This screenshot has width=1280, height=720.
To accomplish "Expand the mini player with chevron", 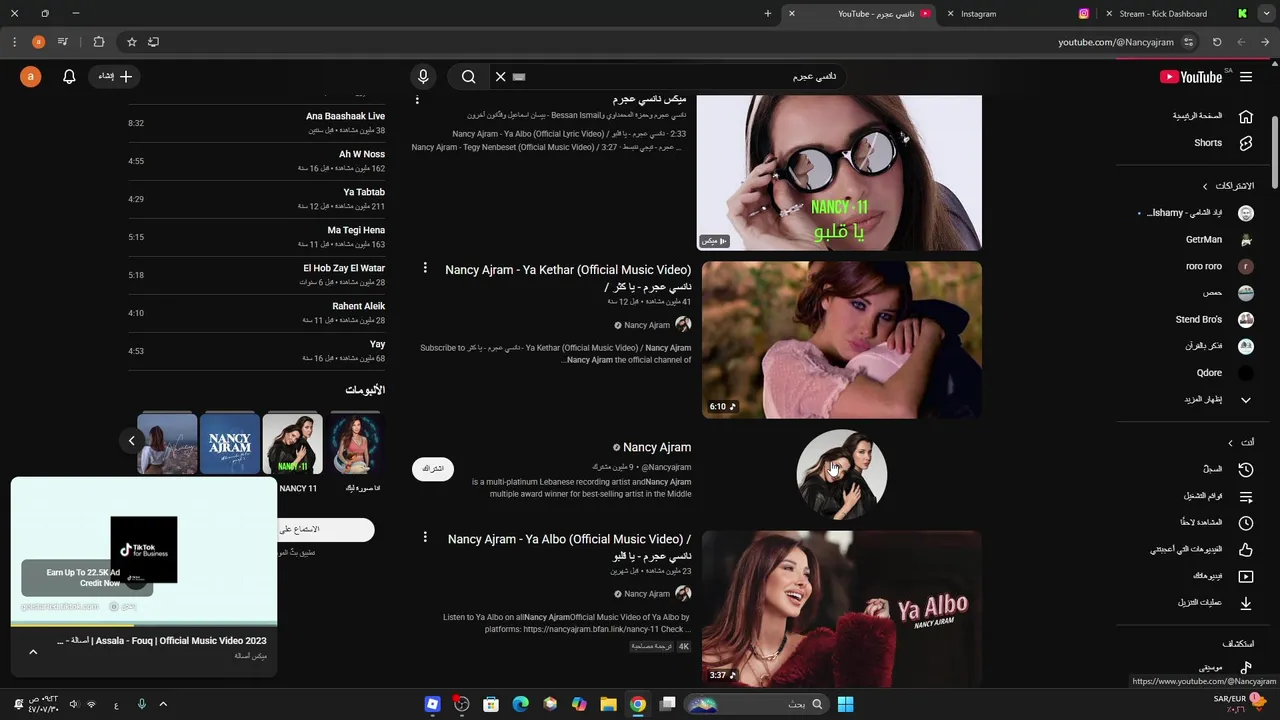I will [33, 652].
